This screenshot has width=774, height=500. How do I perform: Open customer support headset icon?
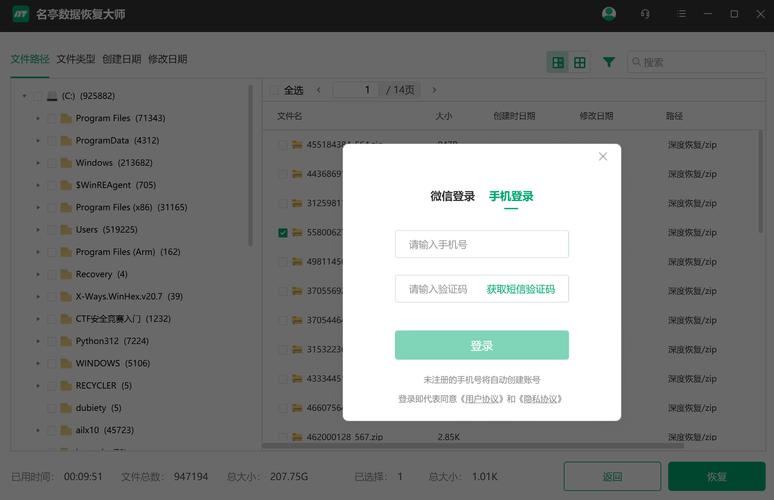(x=645, y=14)
